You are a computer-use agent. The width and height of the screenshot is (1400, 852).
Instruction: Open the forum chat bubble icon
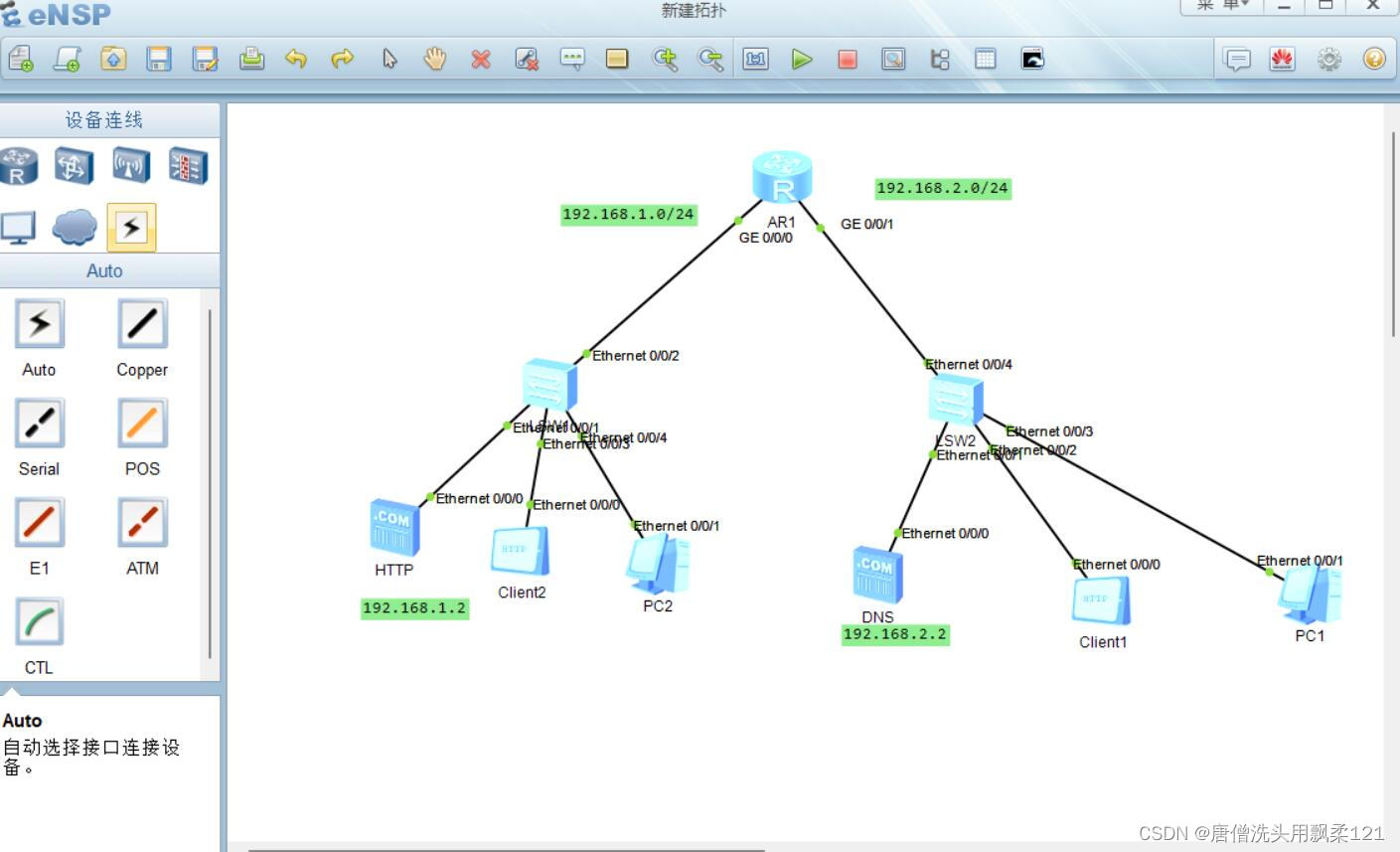(1237, 60)
